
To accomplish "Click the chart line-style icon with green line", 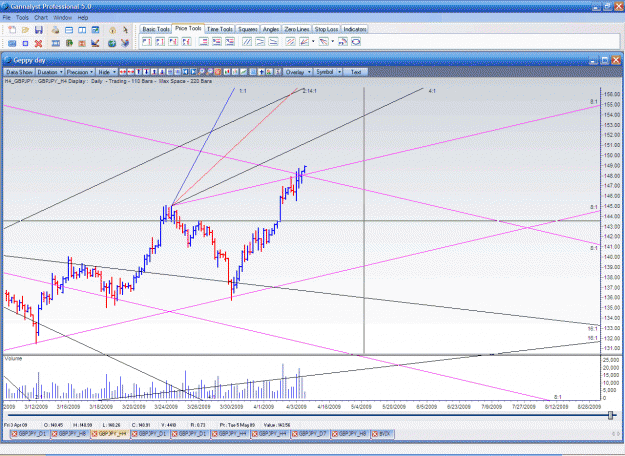I will [x=243, y=72].
